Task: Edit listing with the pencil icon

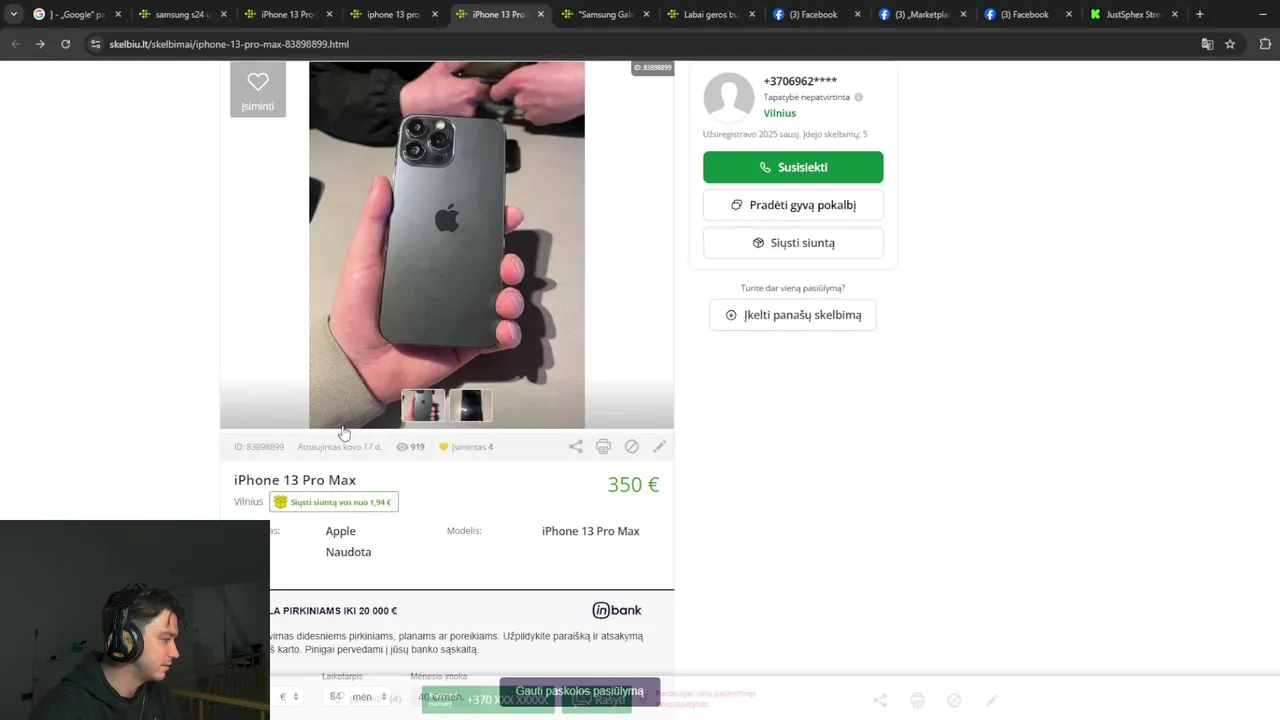Action: 659,447
